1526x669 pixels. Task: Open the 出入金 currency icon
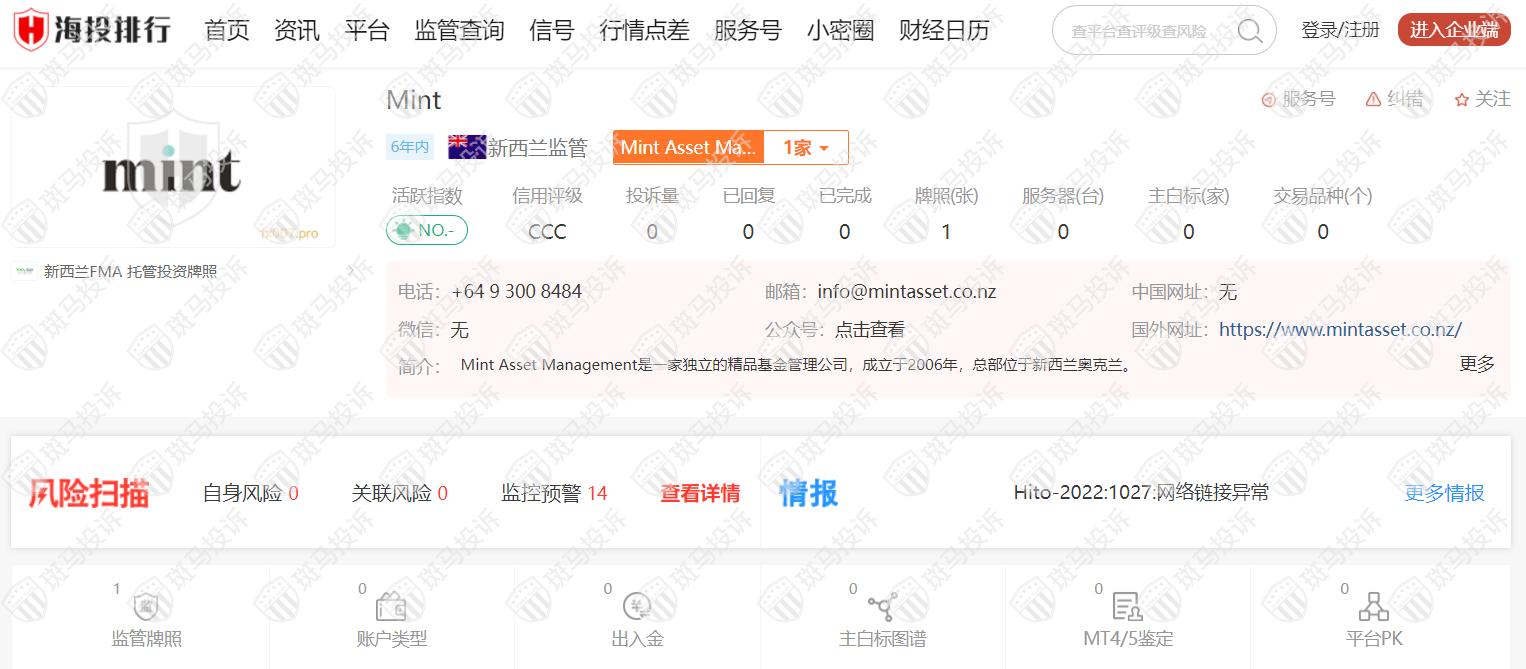[x=637, y=607]
